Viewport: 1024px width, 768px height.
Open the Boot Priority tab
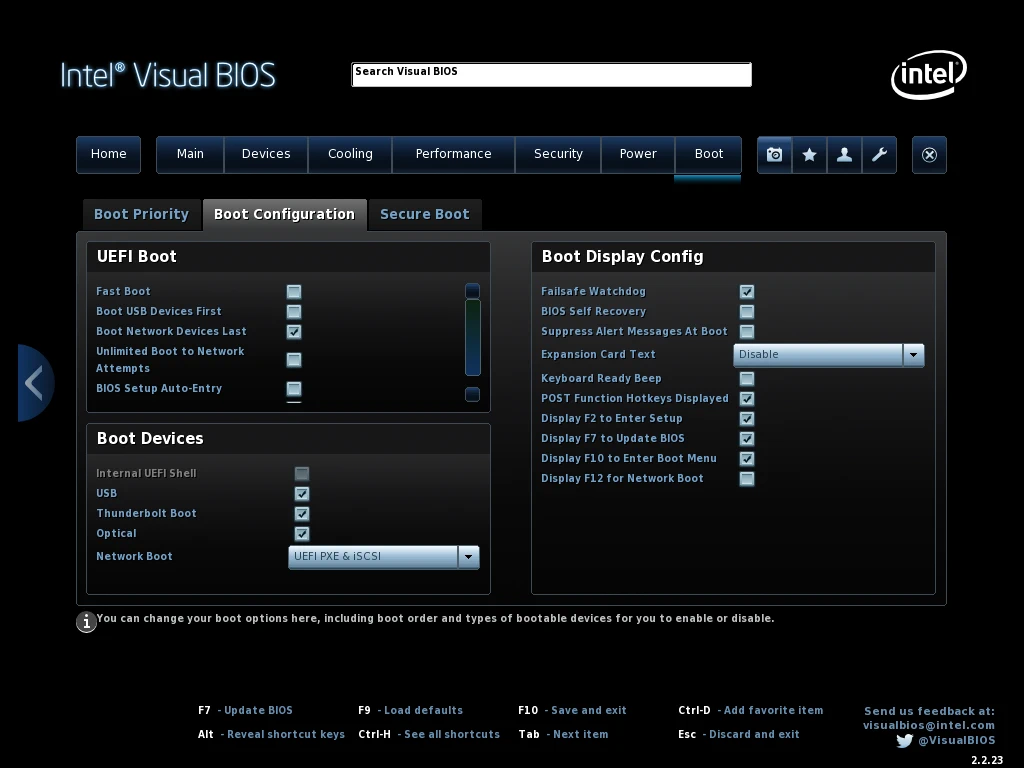[x=141, y=214]
